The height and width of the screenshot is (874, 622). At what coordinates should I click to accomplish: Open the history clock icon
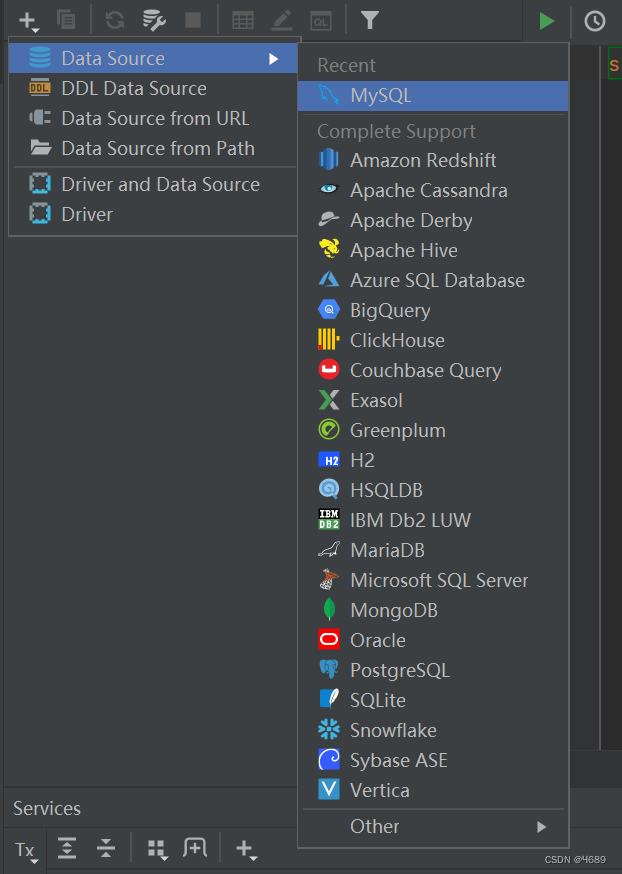coord(595,21)
